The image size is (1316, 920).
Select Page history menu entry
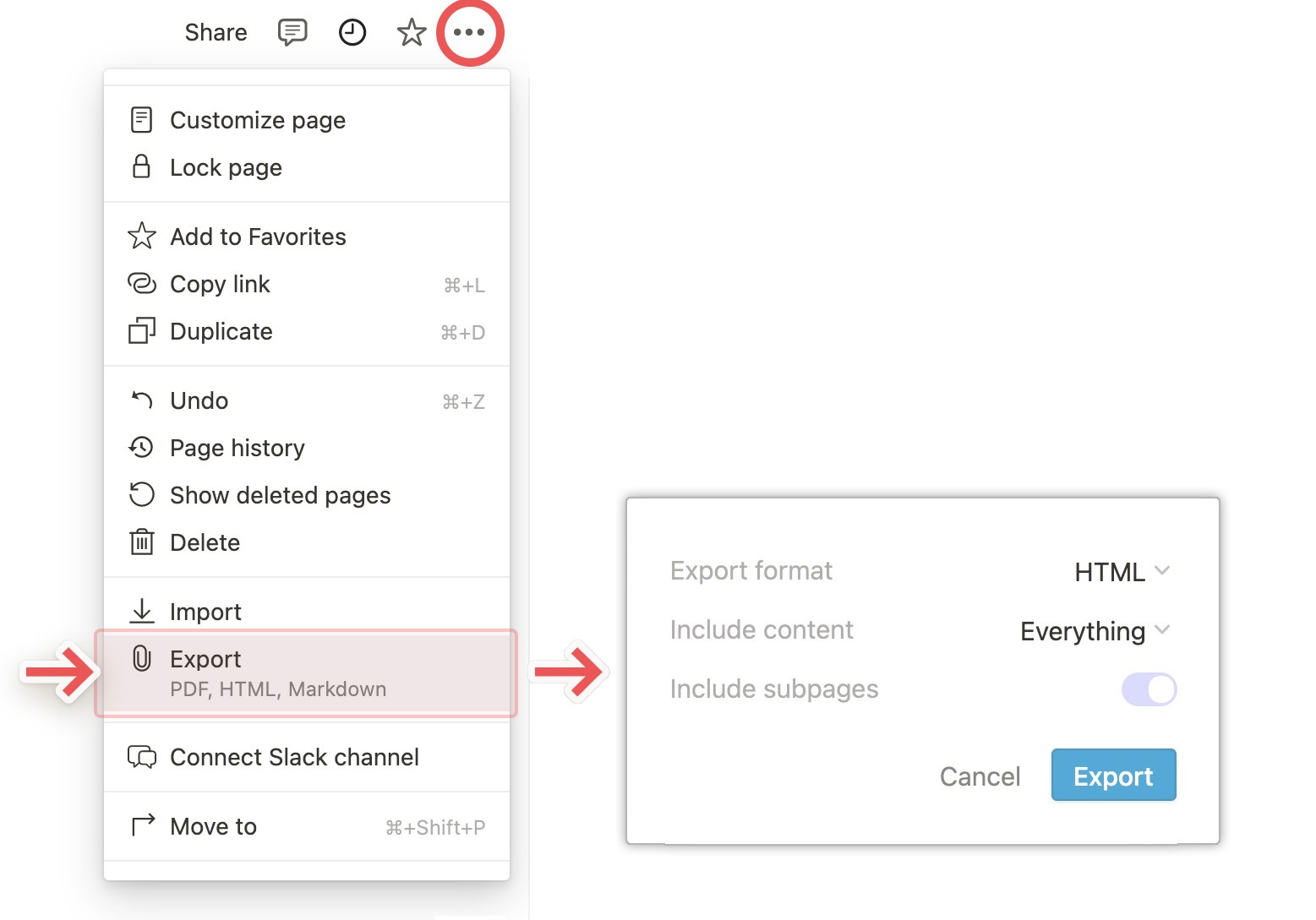coord(307,448)
